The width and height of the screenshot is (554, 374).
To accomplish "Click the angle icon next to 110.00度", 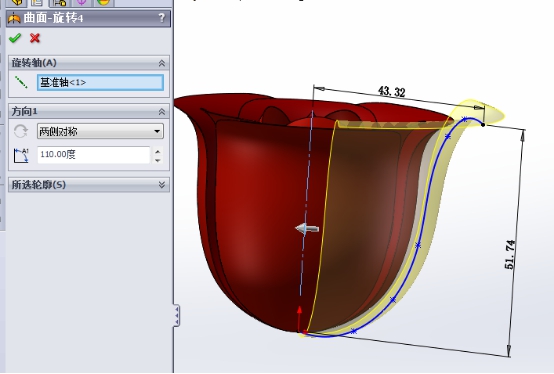I will (21, 155).
